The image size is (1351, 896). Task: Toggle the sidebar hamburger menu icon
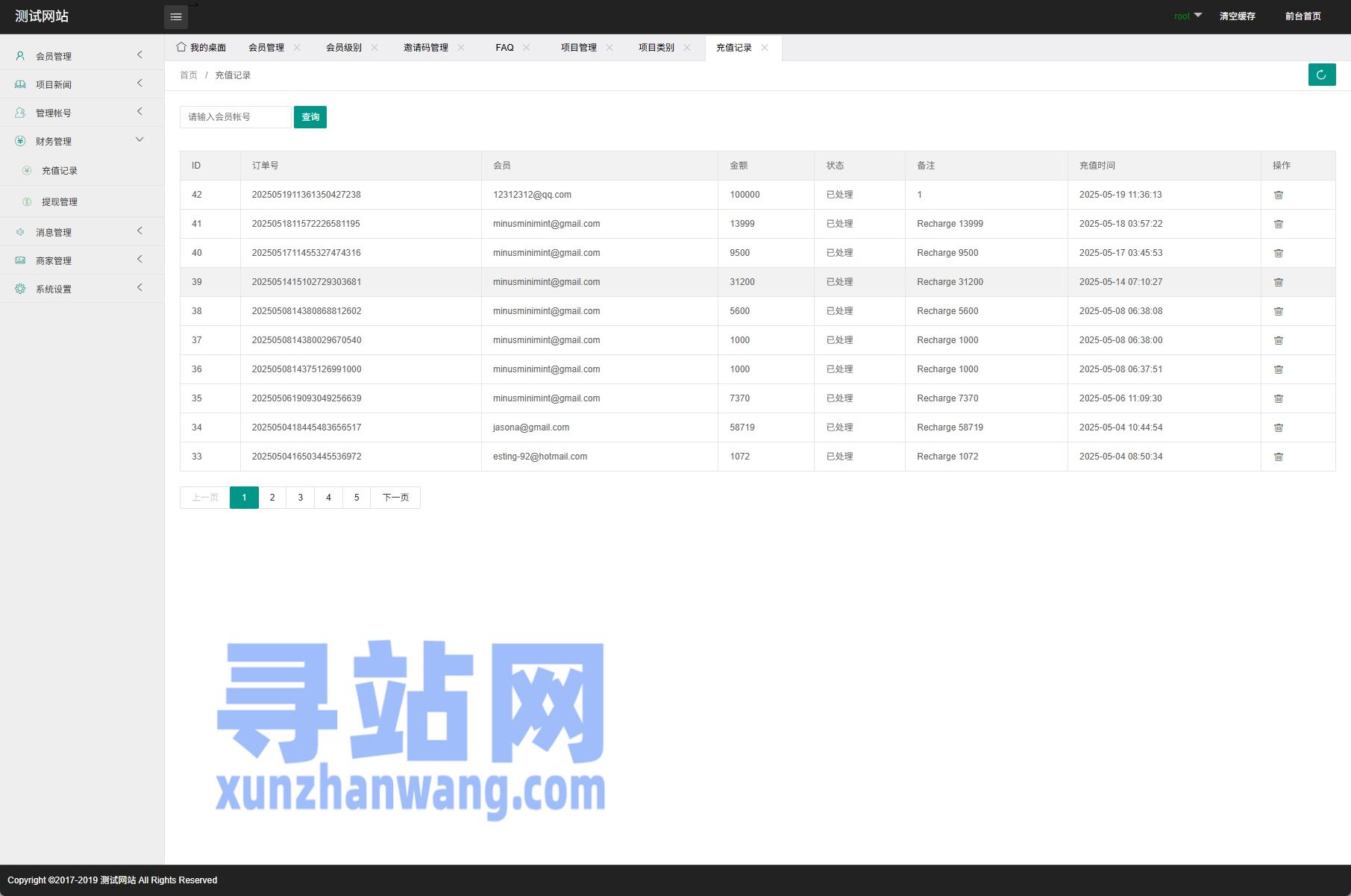176,16
